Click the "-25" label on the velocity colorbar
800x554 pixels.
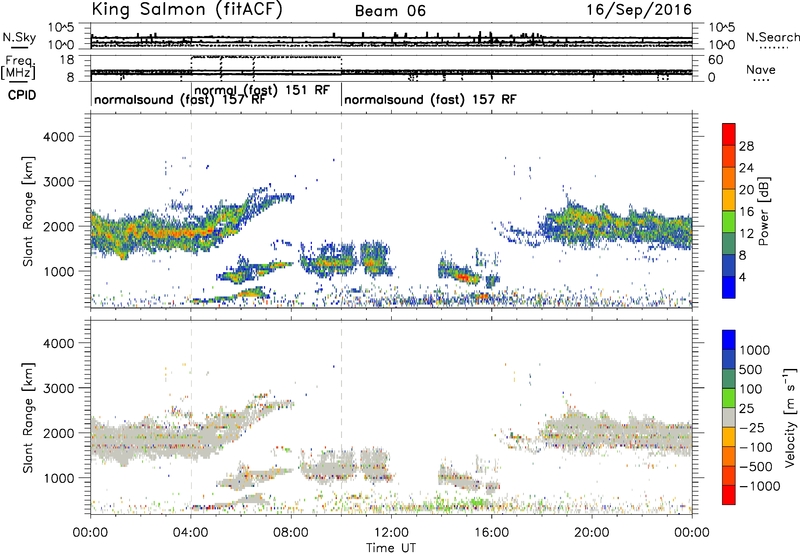754,428
